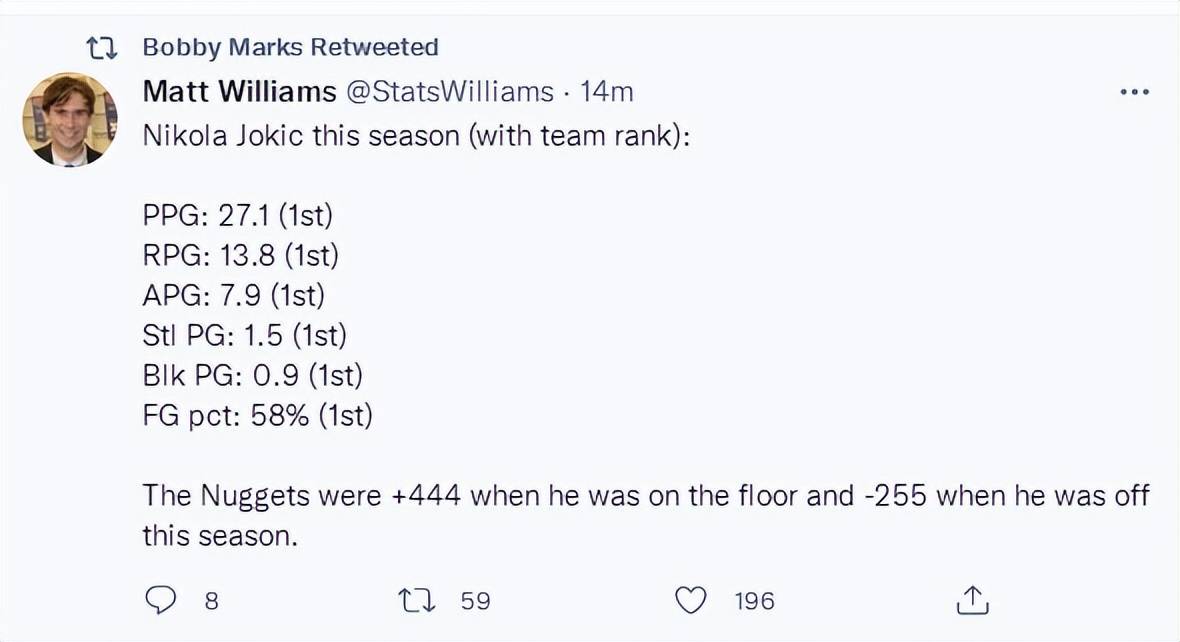
Task: Like the tweet with the heart icon
Action: (690, 600)
